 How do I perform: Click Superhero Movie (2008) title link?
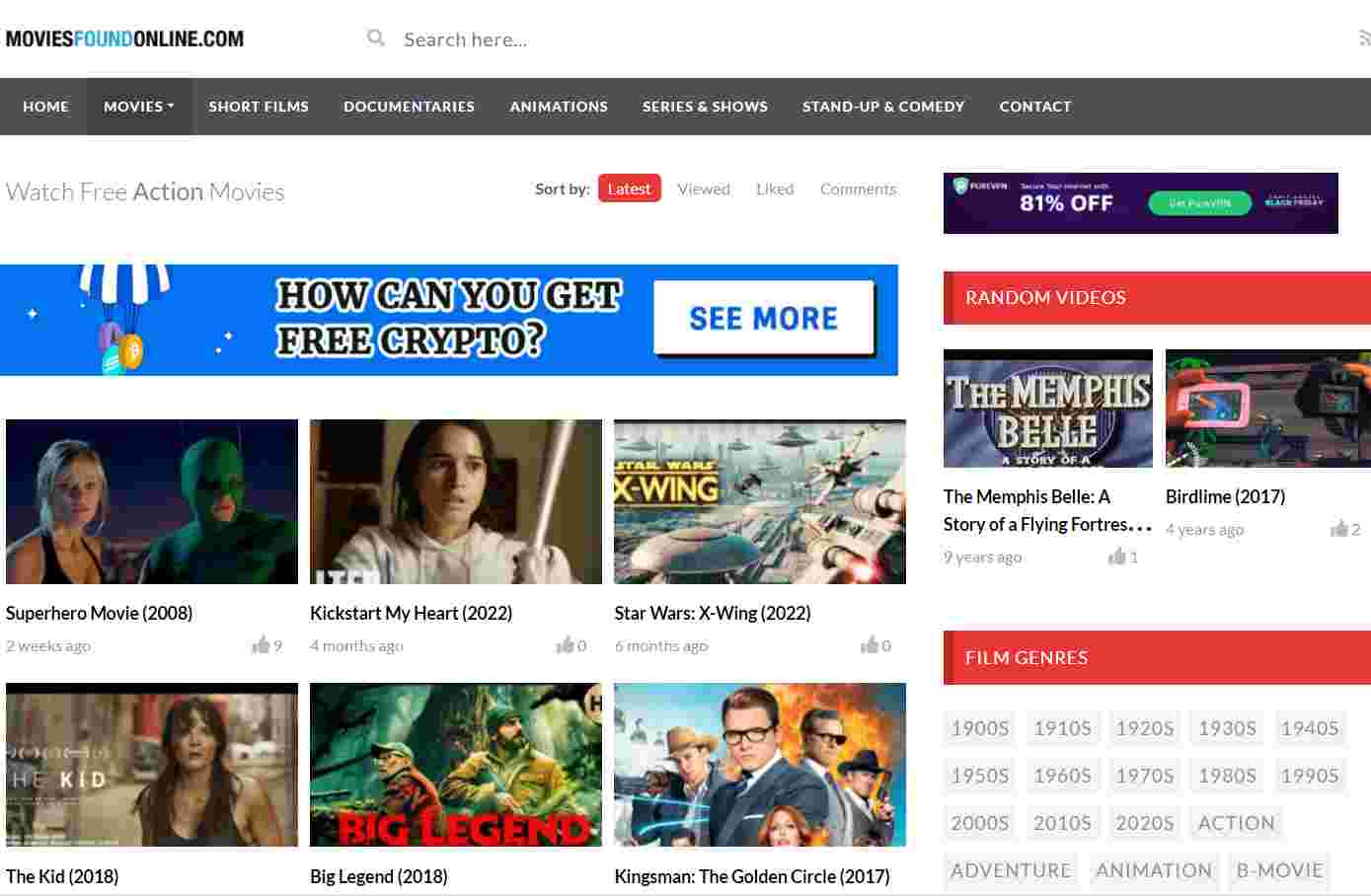coord(99,613)
